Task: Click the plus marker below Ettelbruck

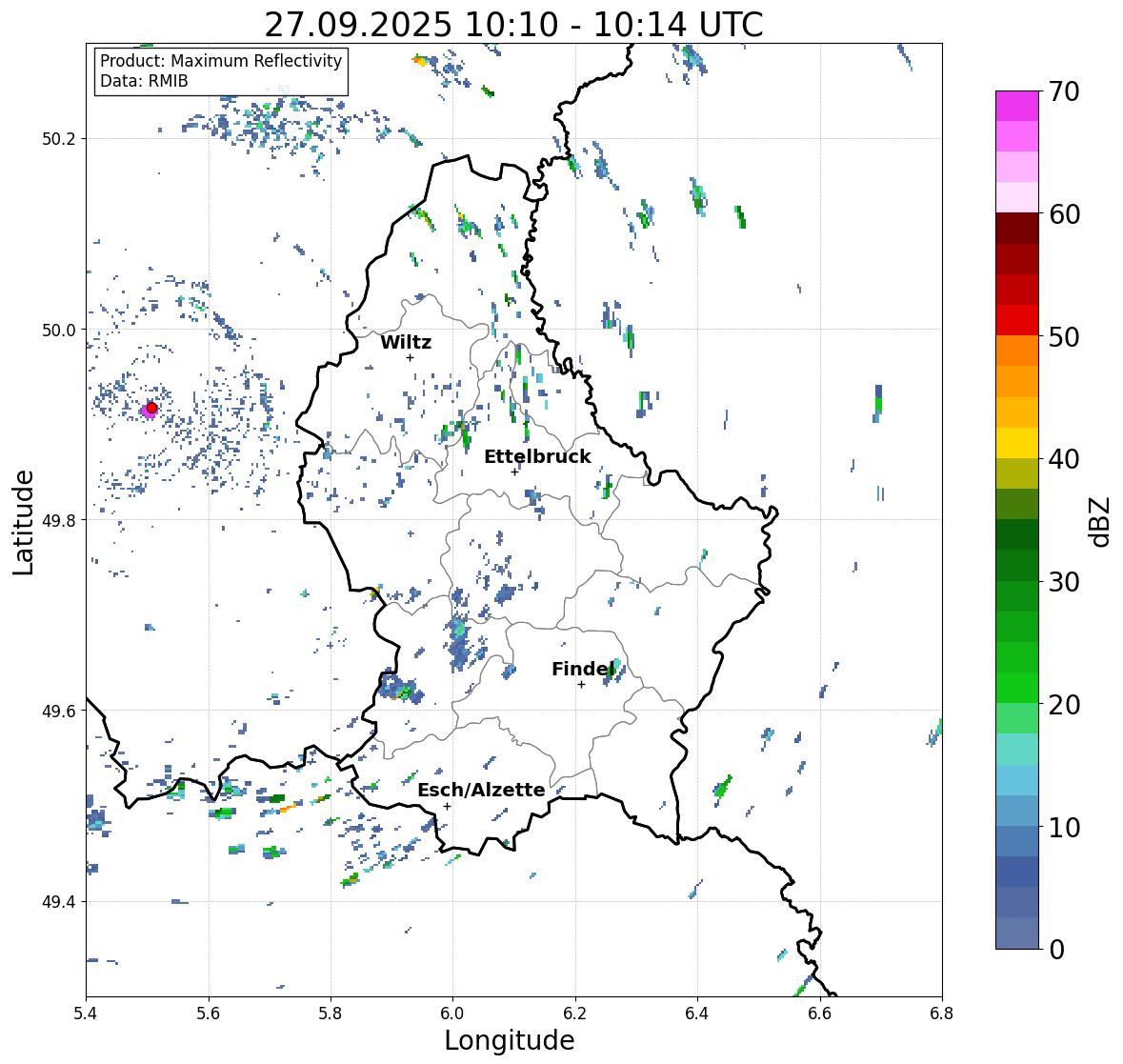Action: (x=514, y=472)
